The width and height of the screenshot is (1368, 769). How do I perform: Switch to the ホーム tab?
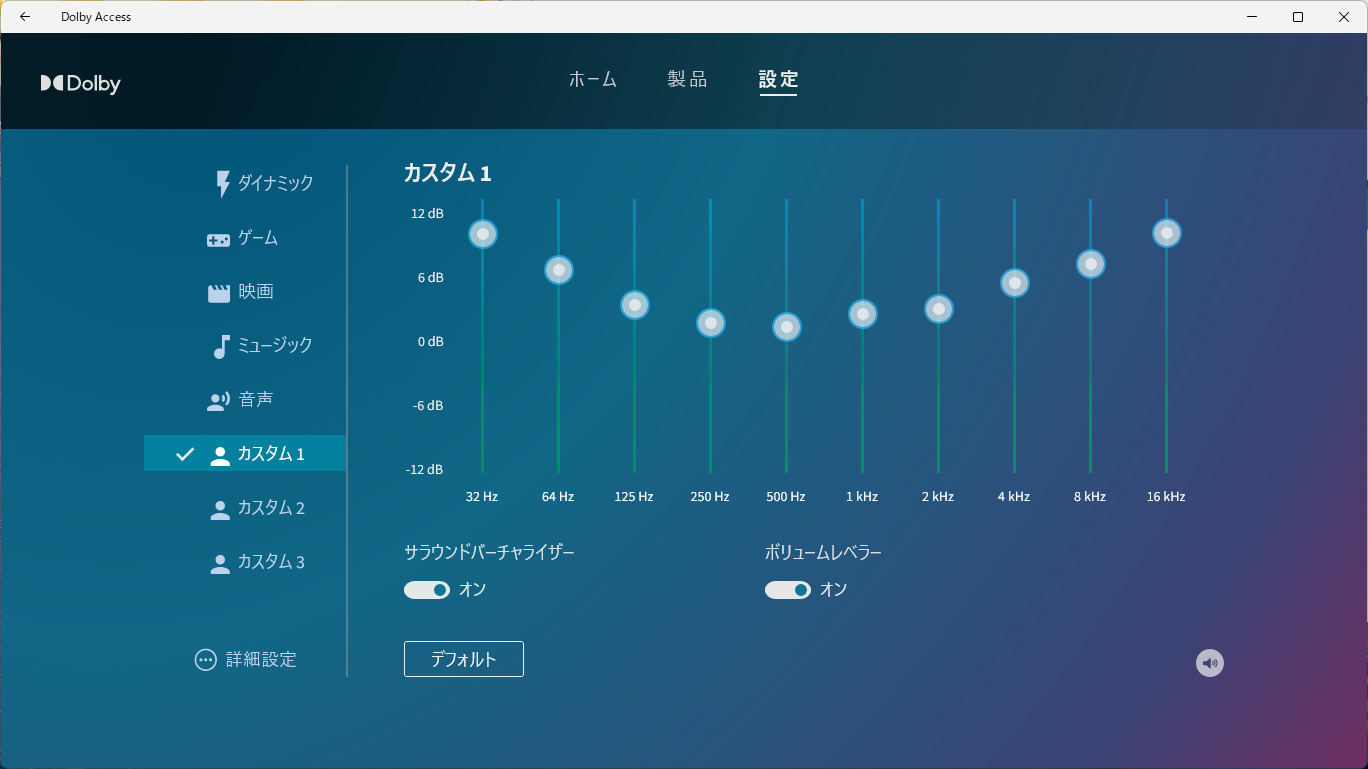click(x=593, y=80)
